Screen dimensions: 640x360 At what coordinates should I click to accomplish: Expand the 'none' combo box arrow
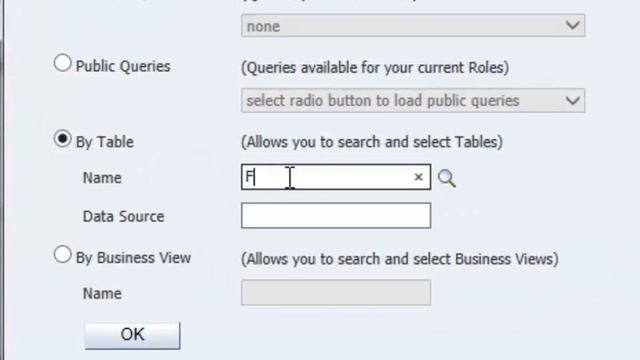point(573,25)
